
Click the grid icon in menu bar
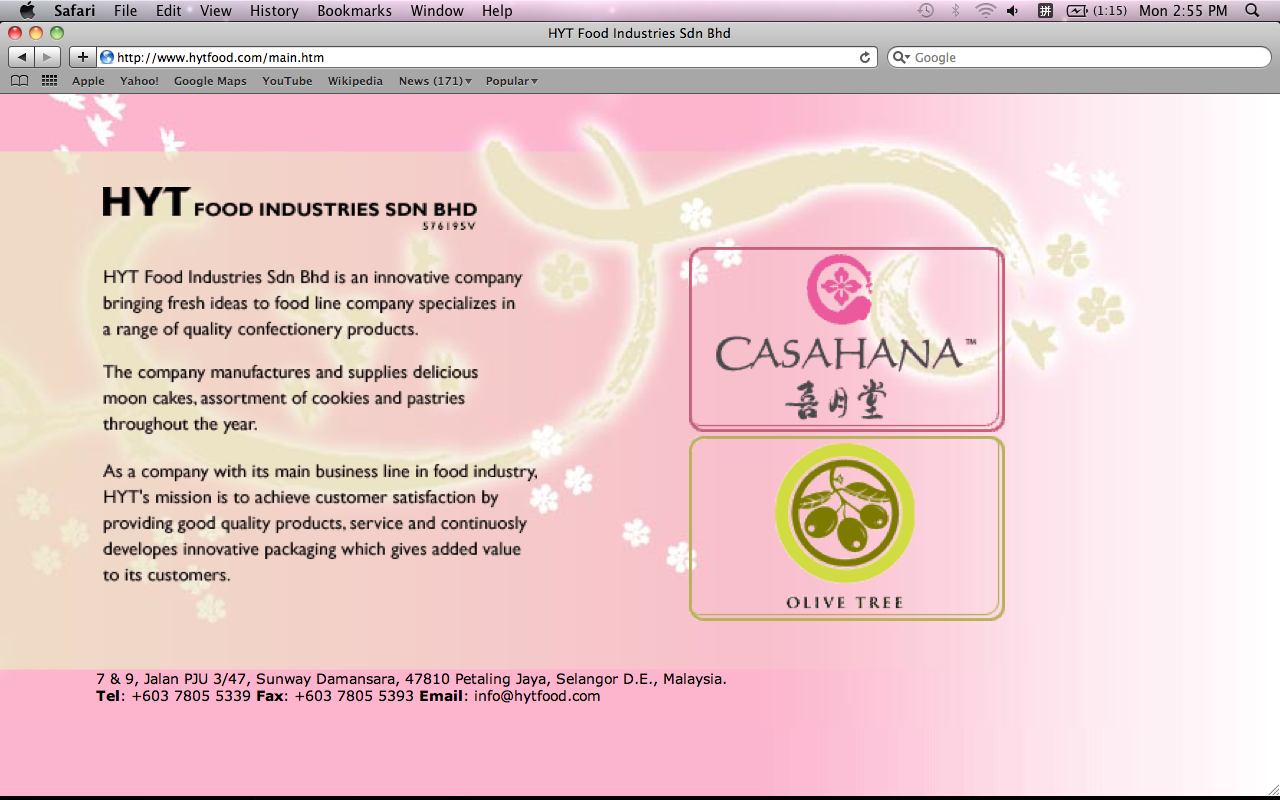[x=1045, y=11]
